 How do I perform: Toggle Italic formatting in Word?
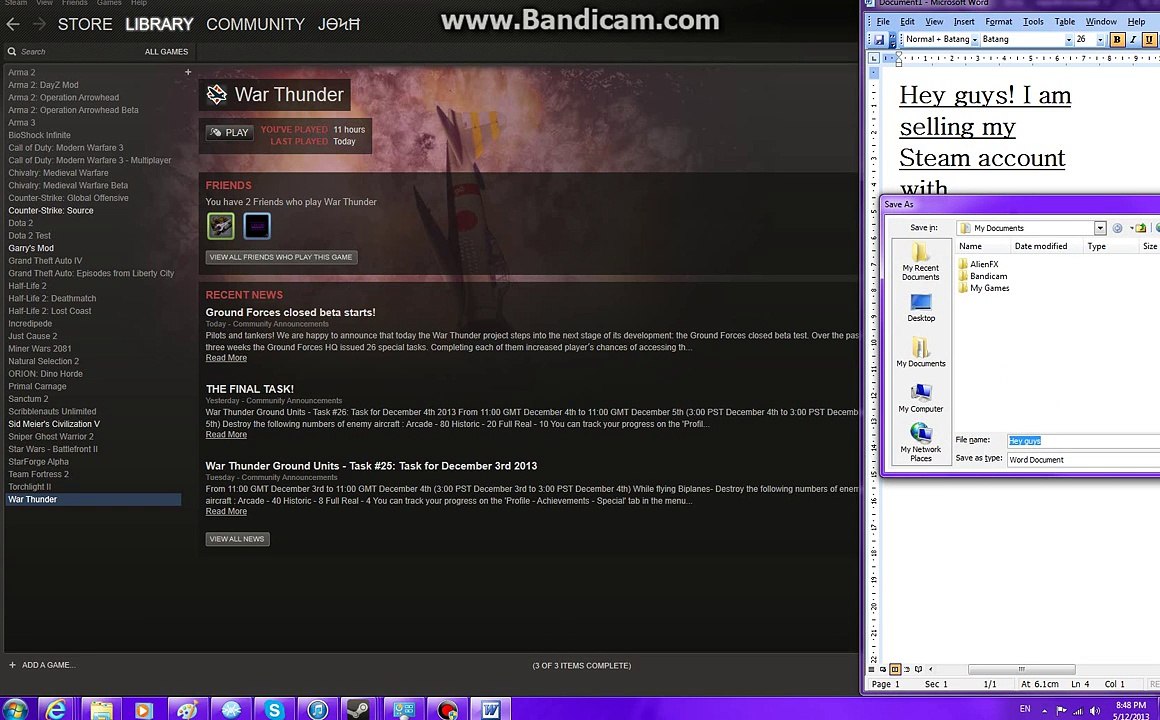[x=1133, y=39]
